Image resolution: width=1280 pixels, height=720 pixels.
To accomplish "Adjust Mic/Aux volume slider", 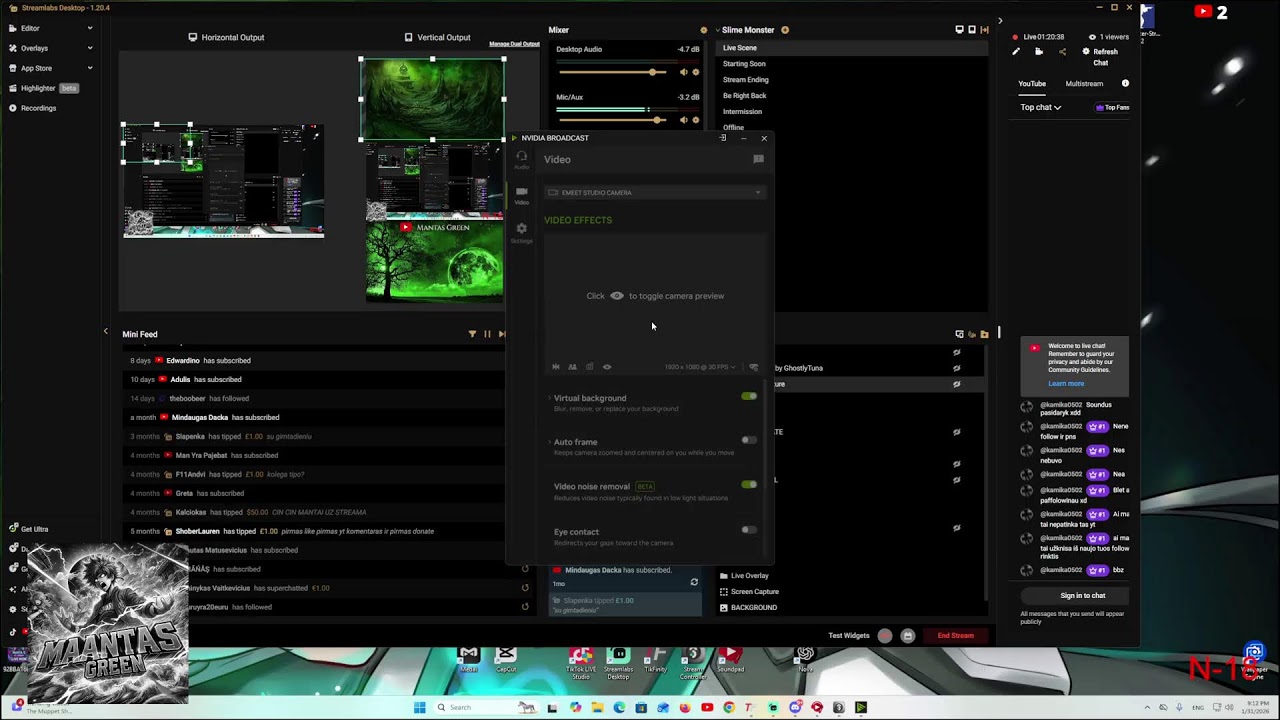I will tap(614, 120).
